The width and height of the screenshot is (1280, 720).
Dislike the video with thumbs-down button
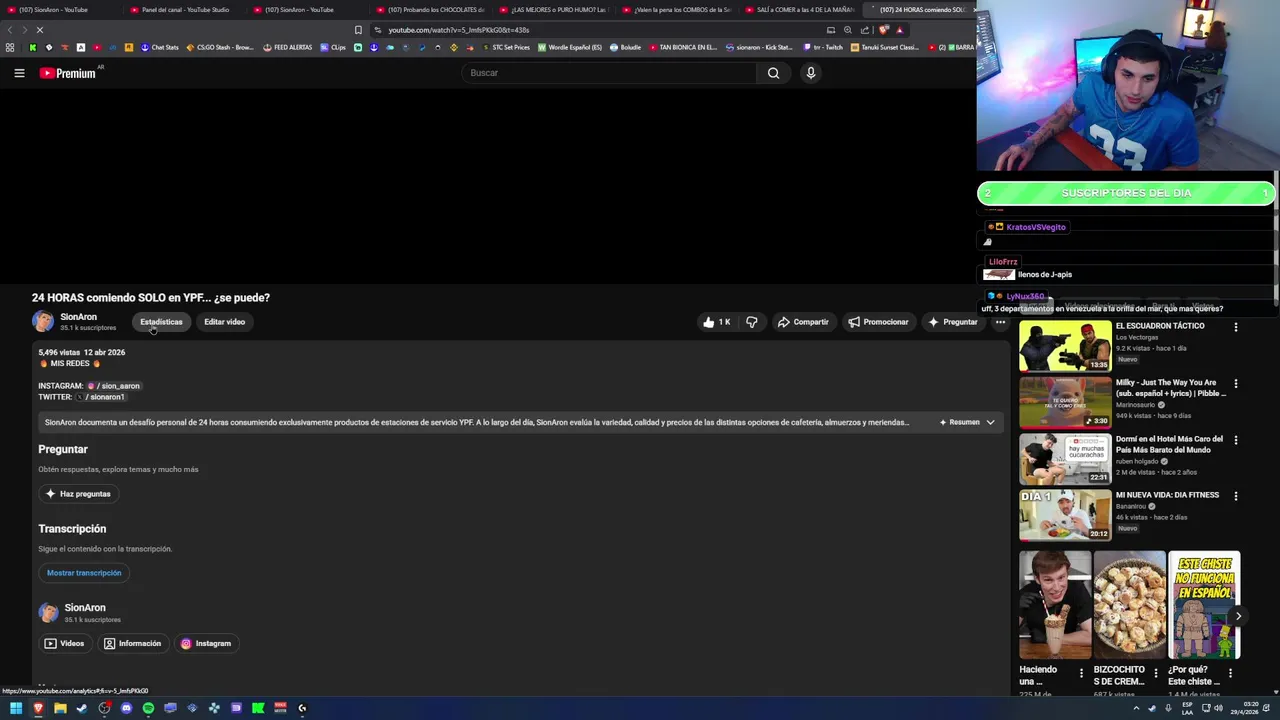click(752, 322)
